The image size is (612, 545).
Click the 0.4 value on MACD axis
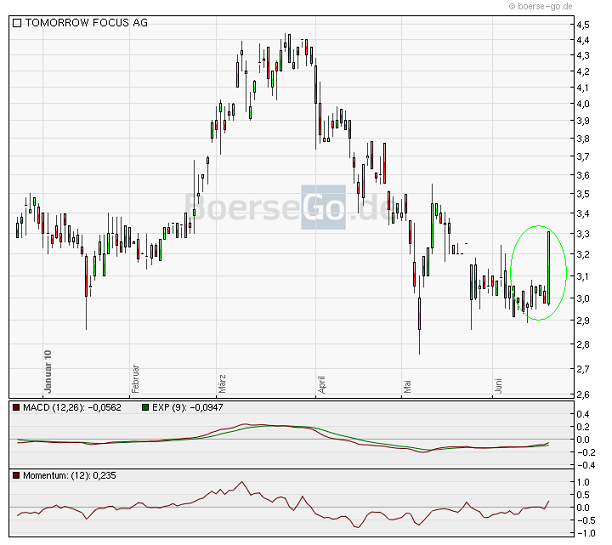[583, 414]
